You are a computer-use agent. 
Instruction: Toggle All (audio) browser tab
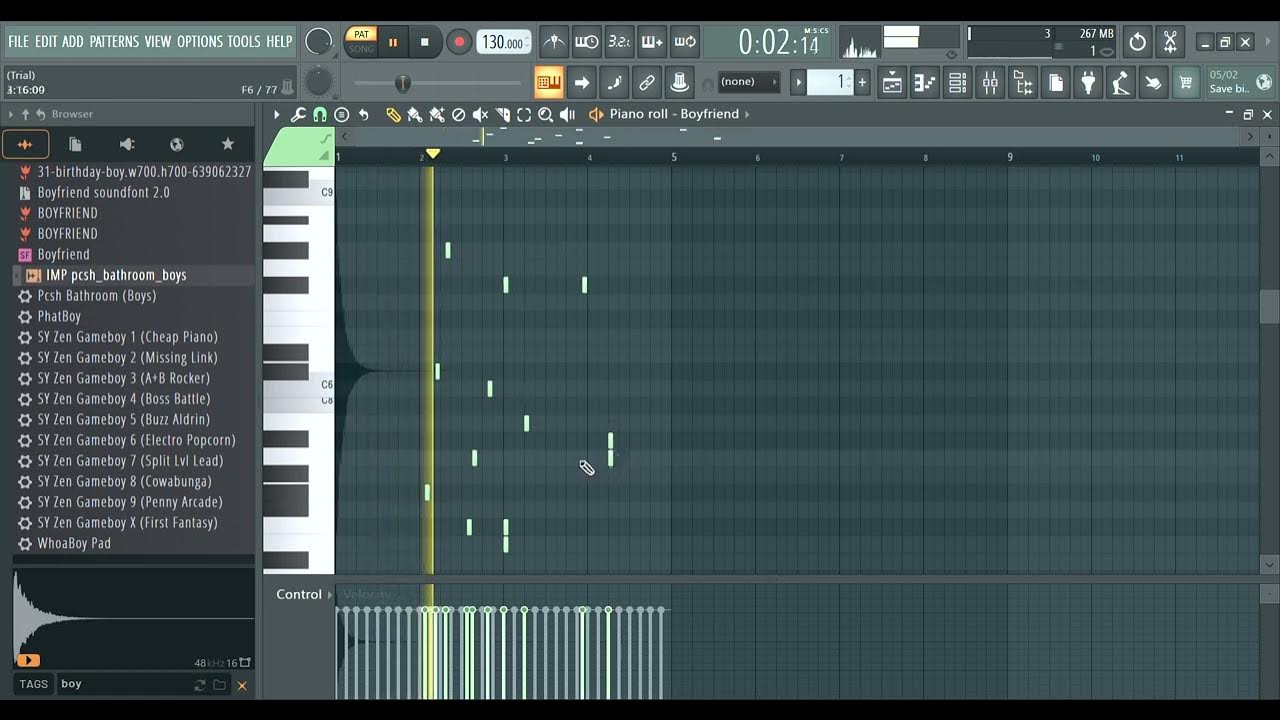click(x=25, y=144)
